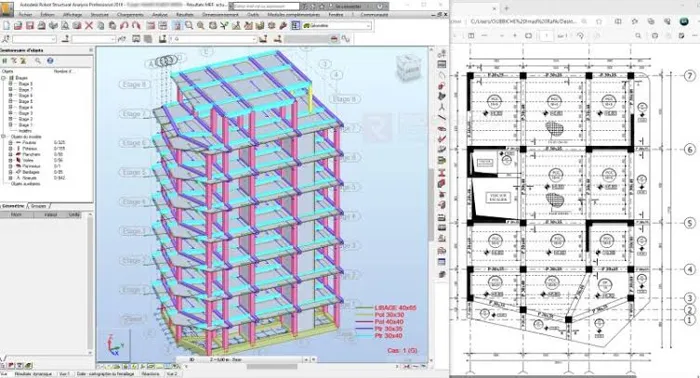700x378 pixels.
Task: Click the navigation view cube in 3D view
Action: pyautogui.click(x=408, y=69)
